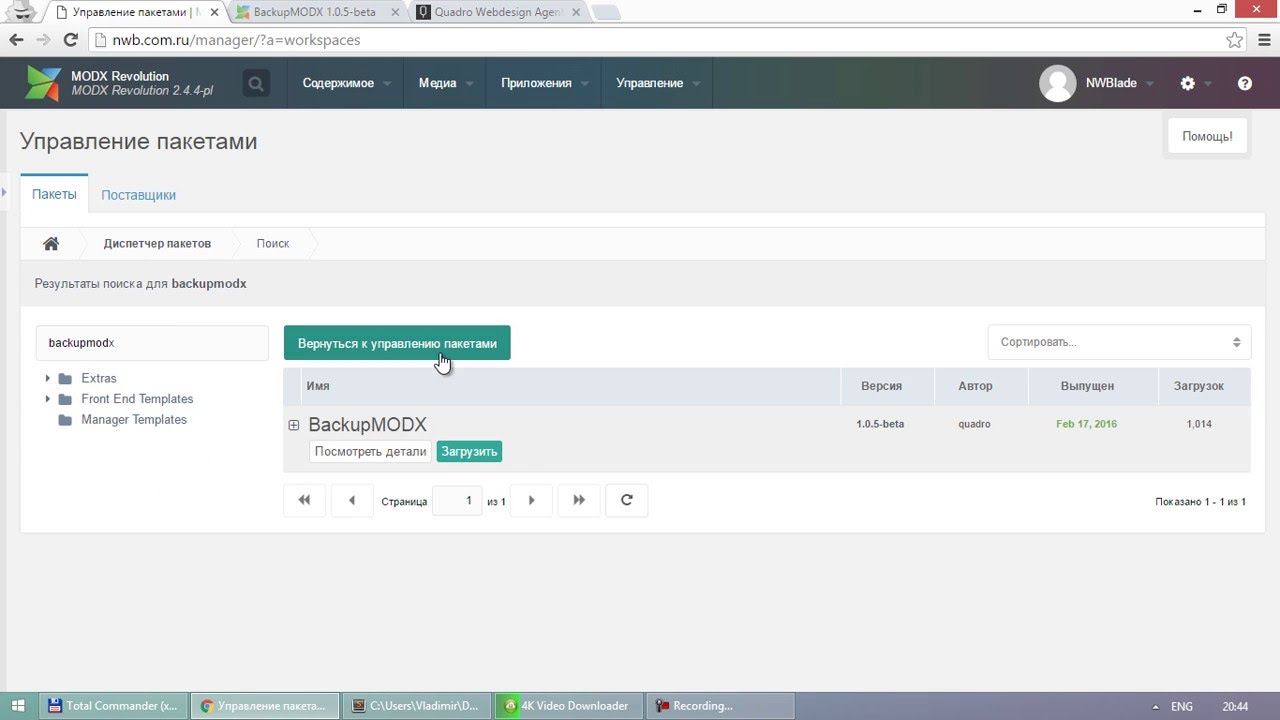Open the Сортировать sort dropdown

(x=1119, y=342)
